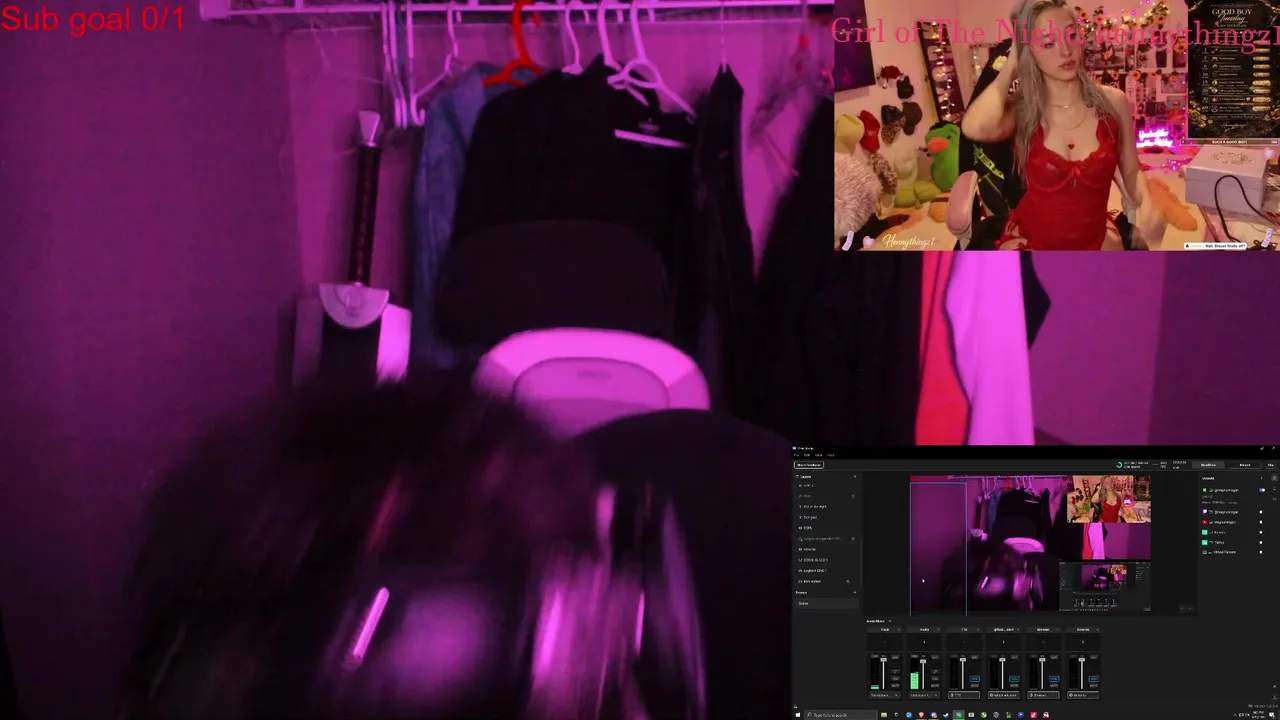Mute the first mixer channel
Image resolution: width=1280 pixels, height=720 pixels.
895,686
